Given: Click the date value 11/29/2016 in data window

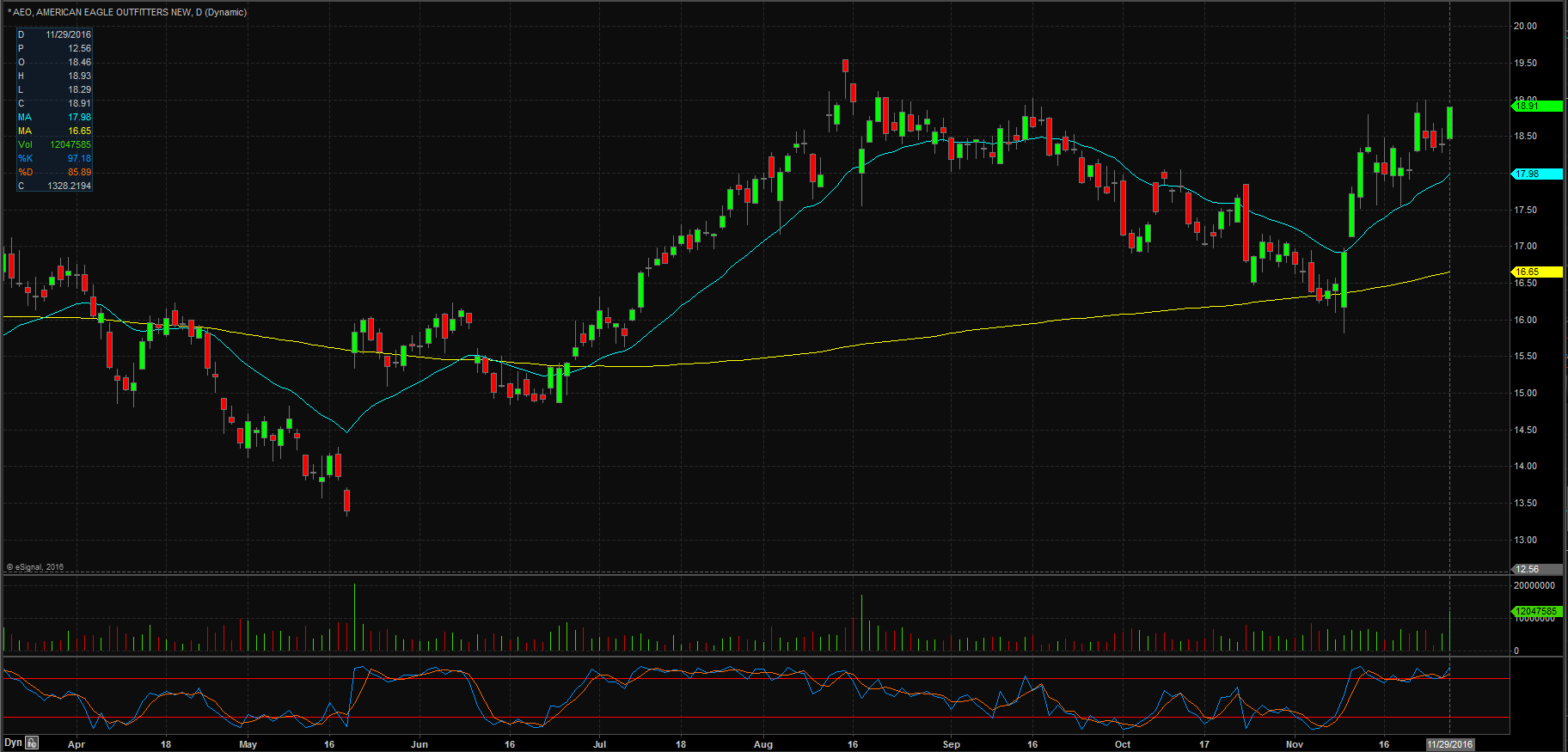Looking at the screenshot, I should point(69,34).
